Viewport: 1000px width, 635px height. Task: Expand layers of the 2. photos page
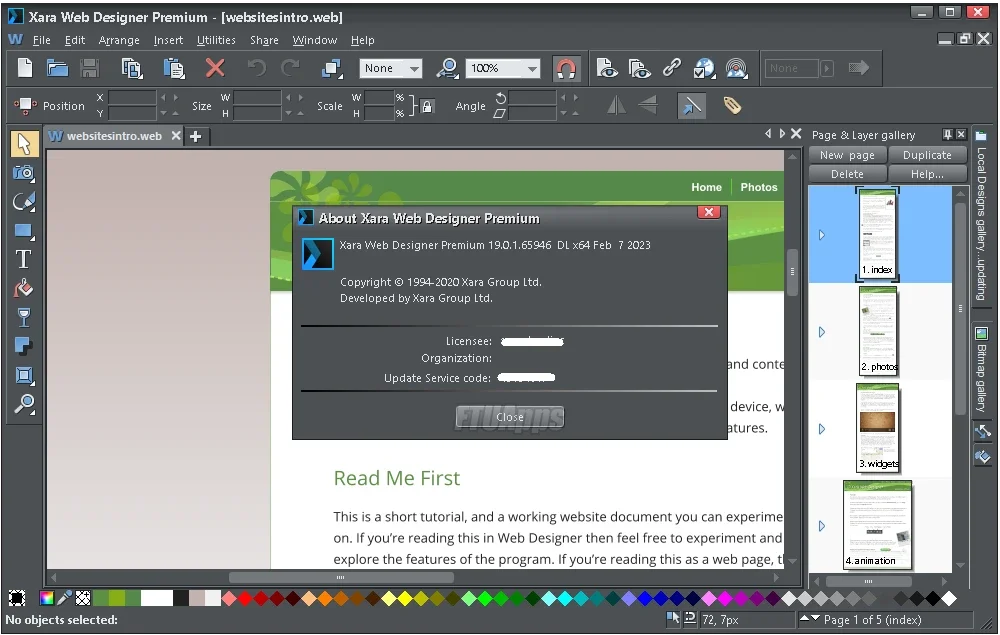[x=822, y=332]
